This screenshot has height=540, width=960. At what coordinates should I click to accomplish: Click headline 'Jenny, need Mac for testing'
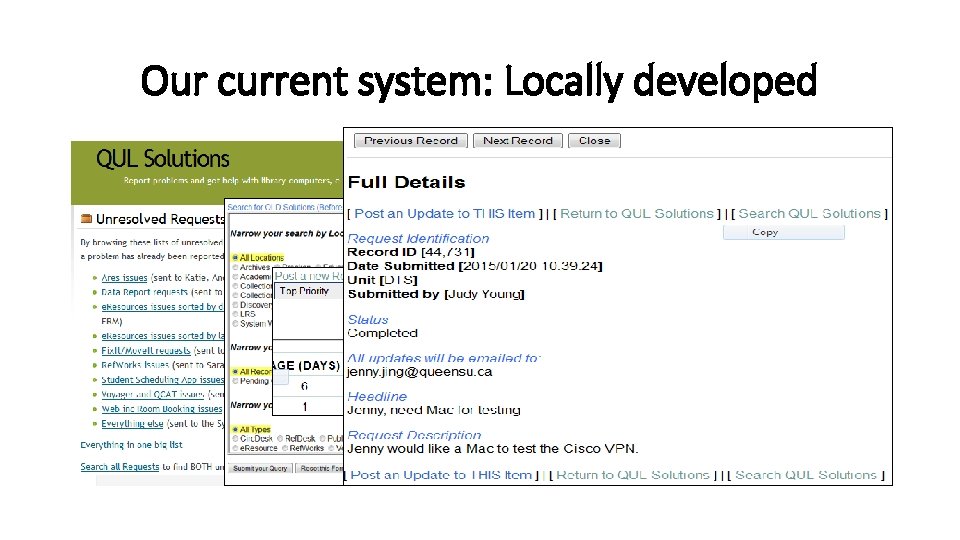tap(433, 410)
